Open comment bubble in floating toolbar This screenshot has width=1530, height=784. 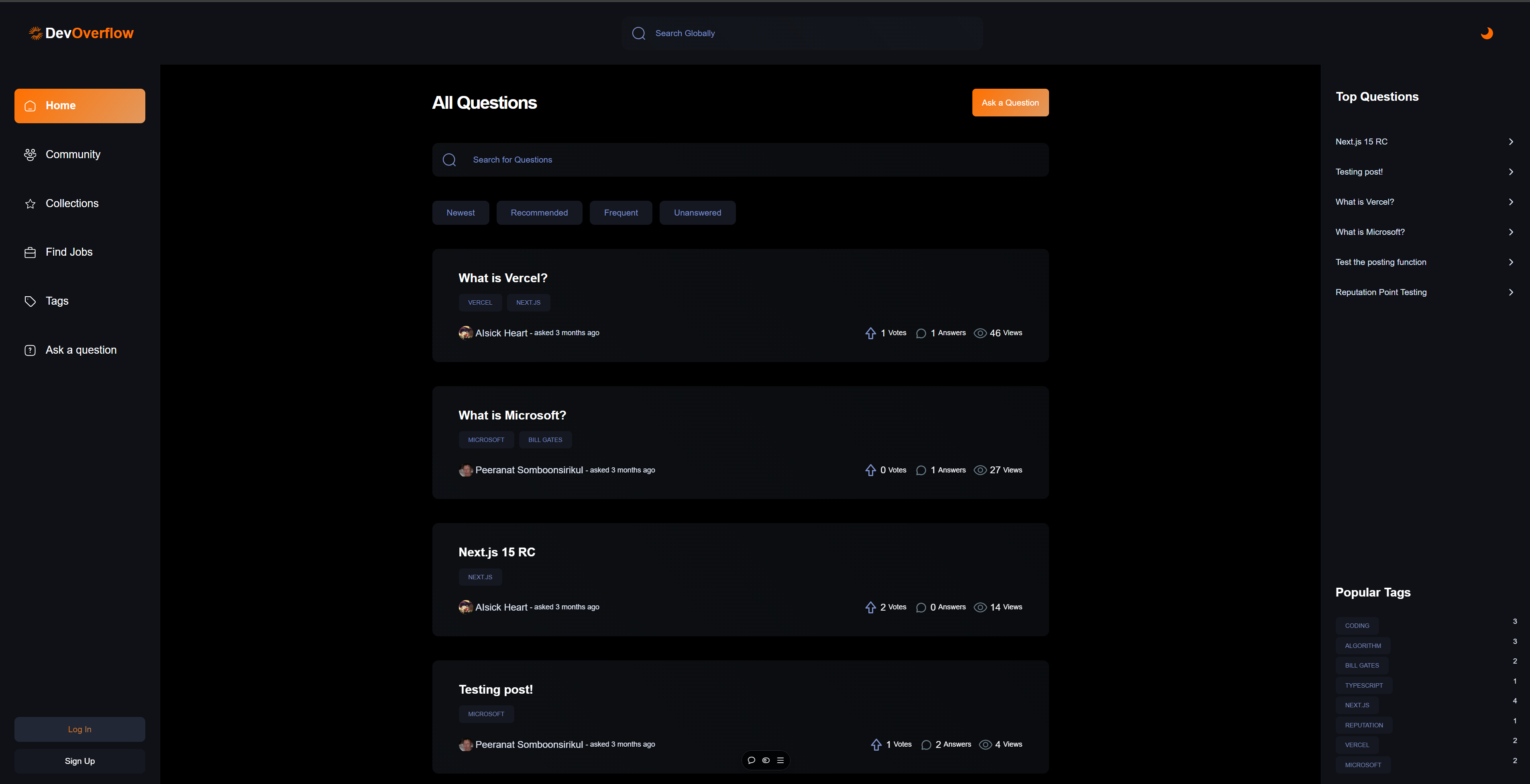point(751,760)
